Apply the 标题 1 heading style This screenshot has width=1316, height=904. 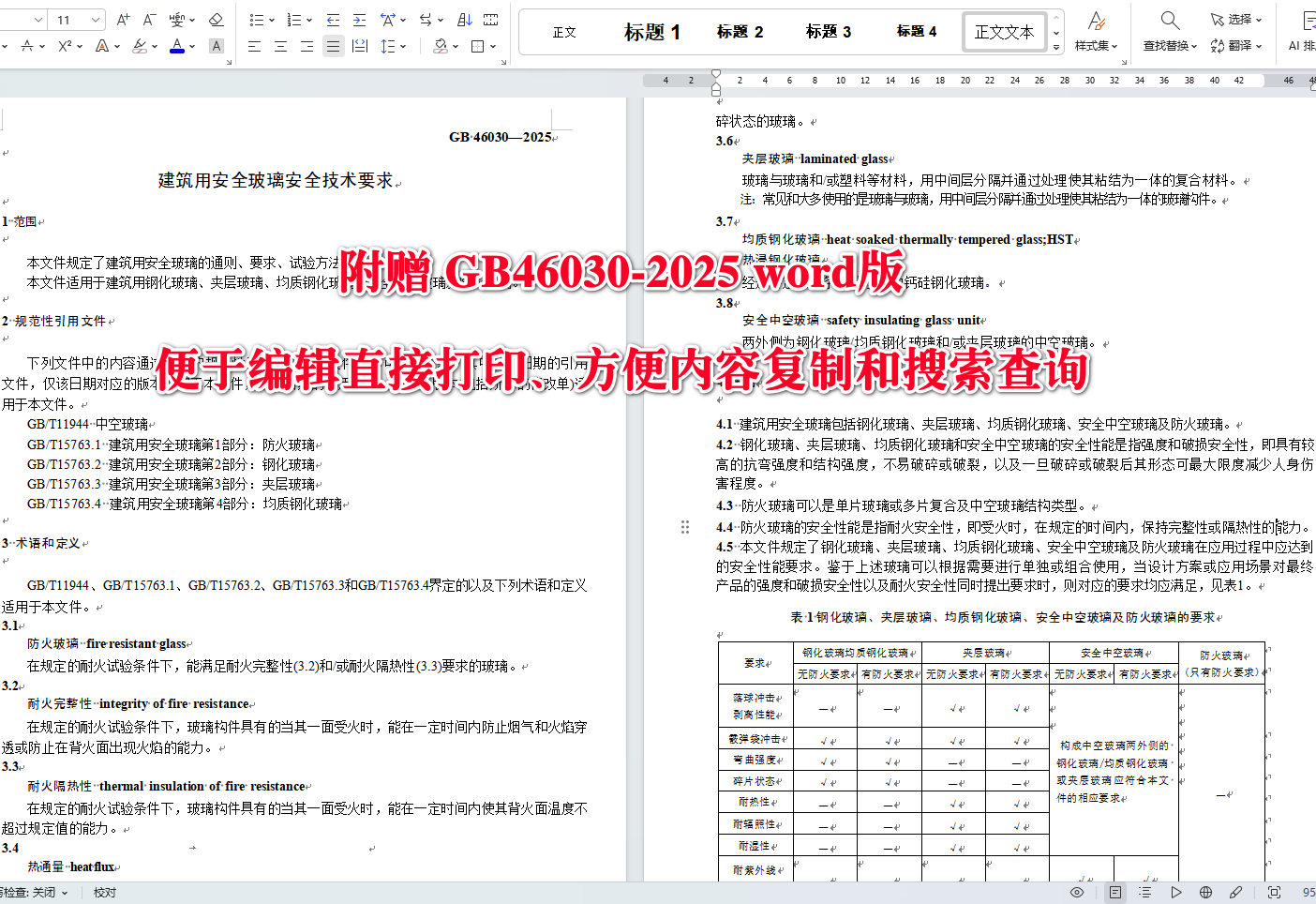point(651,31)
